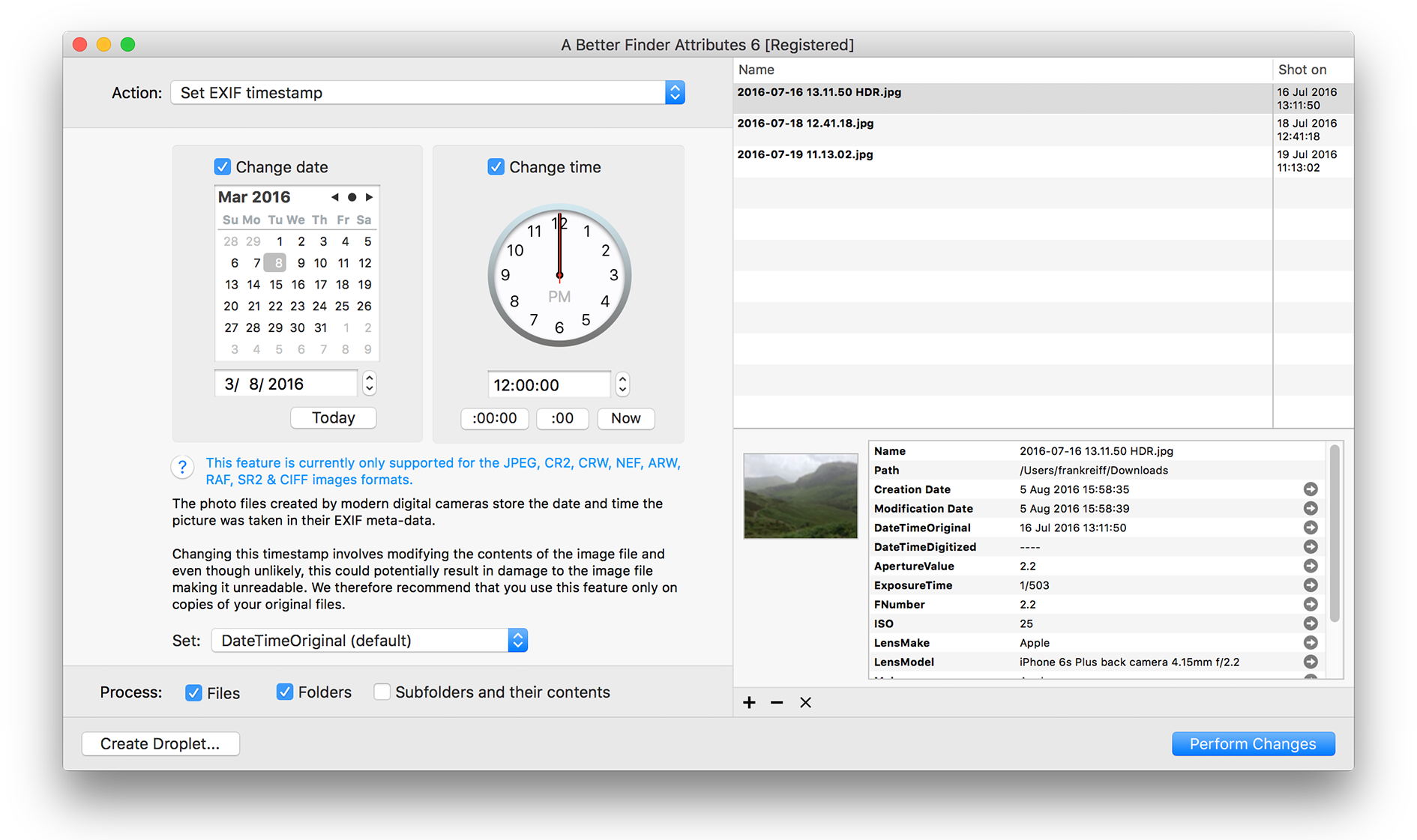The width and height of the screenshot is (1417, 840).
Task: Go to previous month in calendar
Action: [x=334, y=197]
